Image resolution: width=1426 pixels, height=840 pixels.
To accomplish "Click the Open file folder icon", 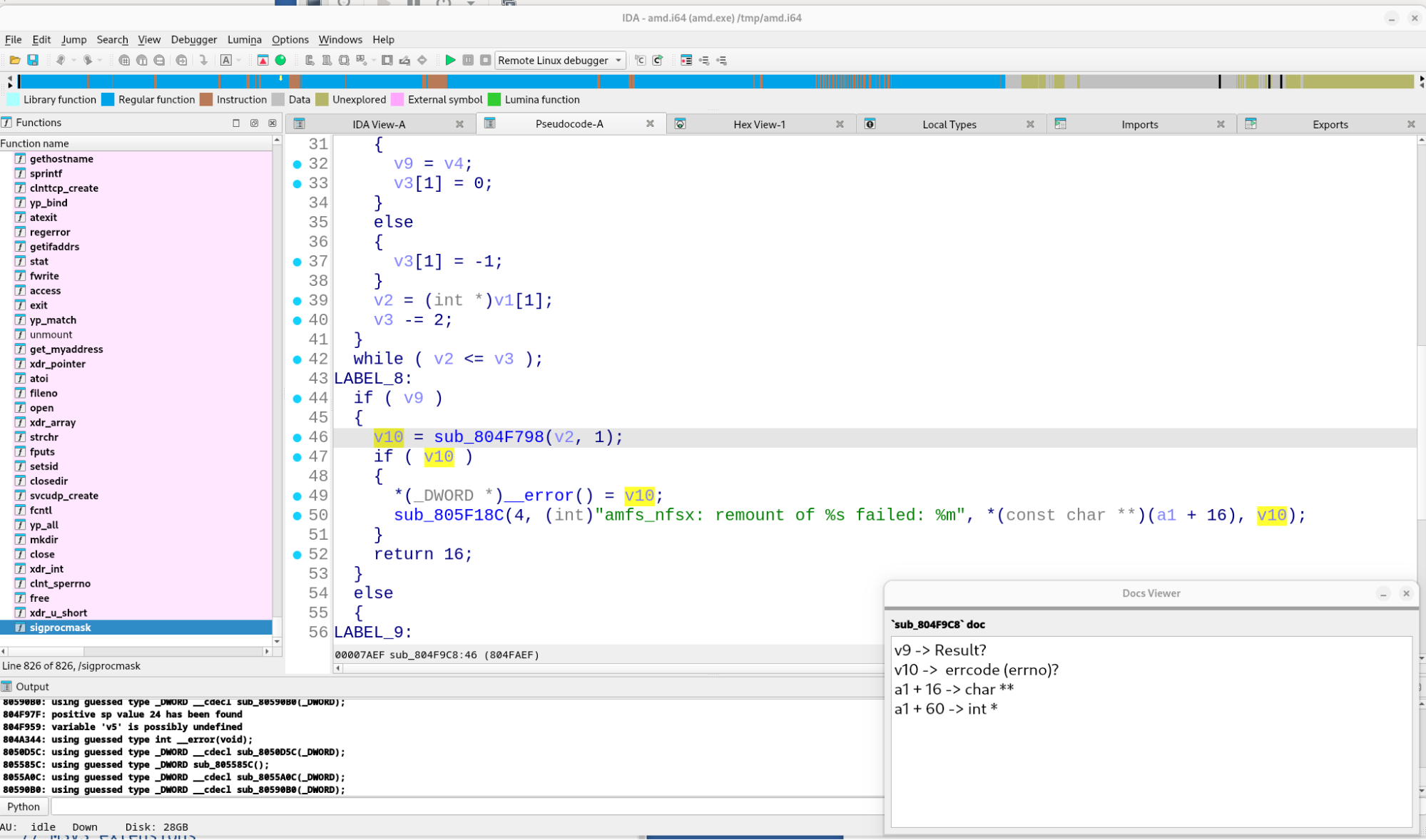I will (14, 61).
